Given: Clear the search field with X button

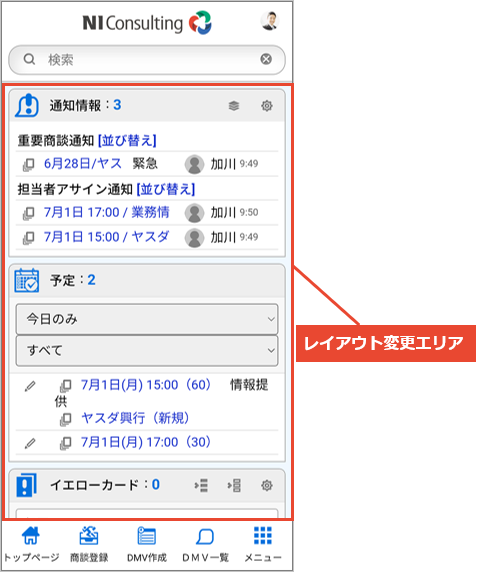Looking at the screenshot, I should pyautogui.click(x=266, y=59).
